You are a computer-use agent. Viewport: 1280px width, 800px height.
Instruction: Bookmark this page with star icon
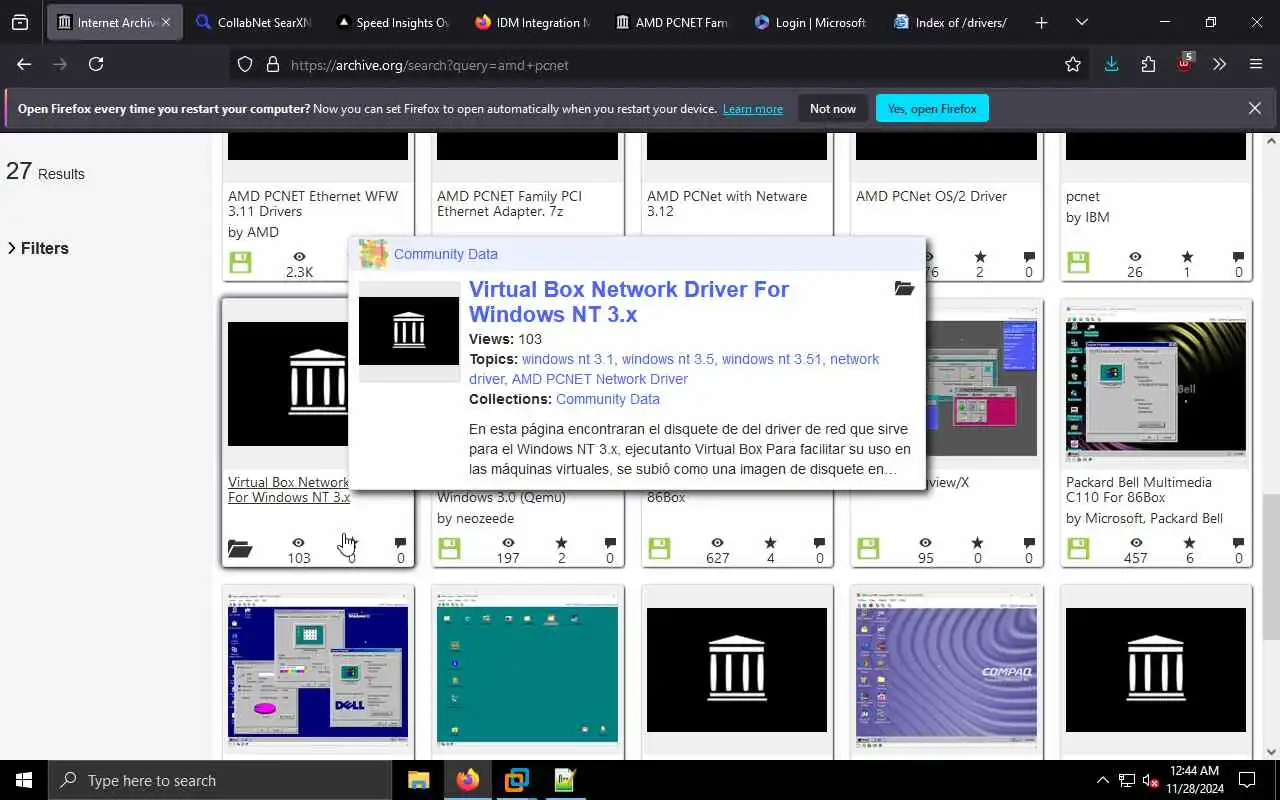(x=1073, y=64)
